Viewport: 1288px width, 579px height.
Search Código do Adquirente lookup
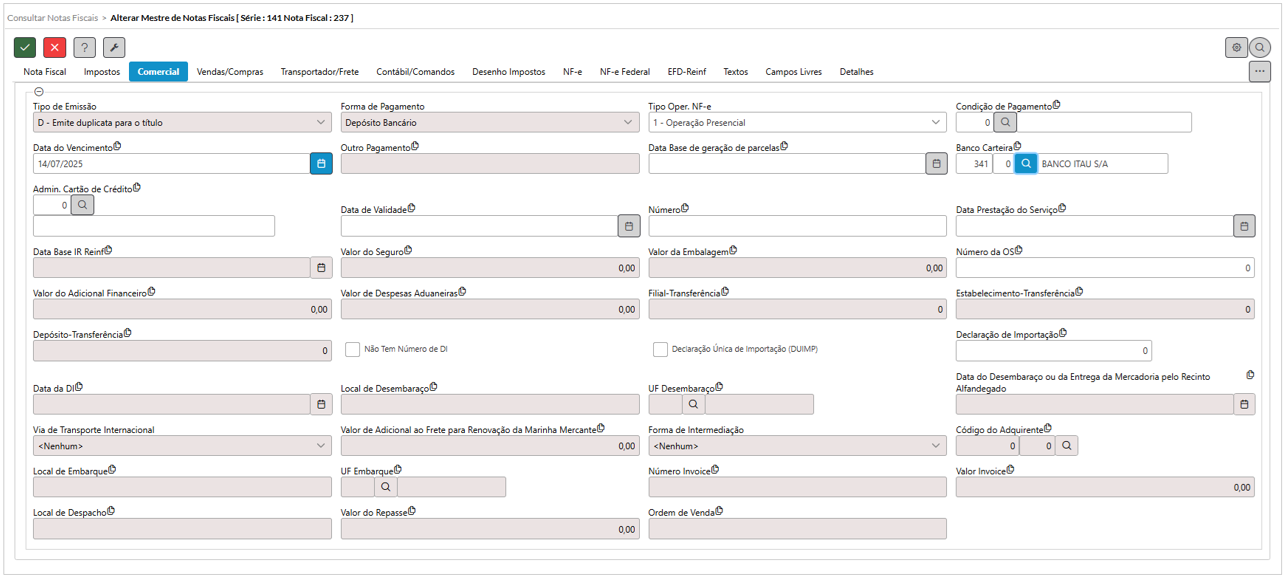tap(1067, 446)
